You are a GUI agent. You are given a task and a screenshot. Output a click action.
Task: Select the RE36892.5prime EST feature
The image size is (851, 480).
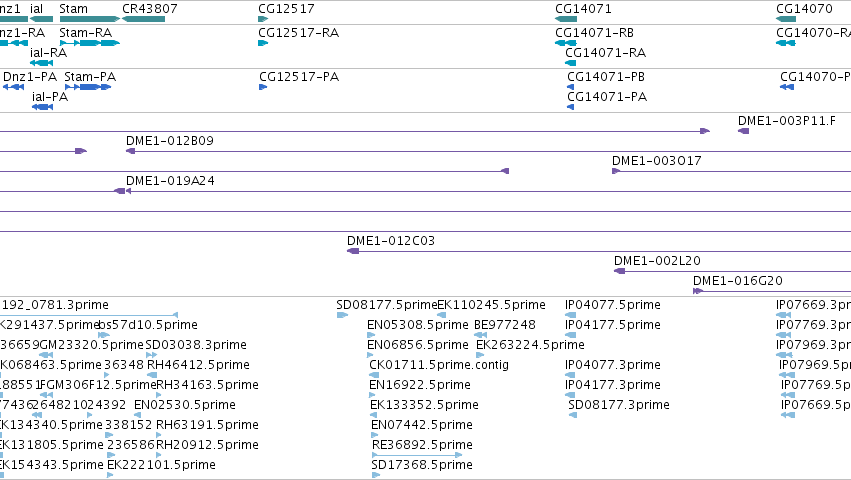pos(417,455)
